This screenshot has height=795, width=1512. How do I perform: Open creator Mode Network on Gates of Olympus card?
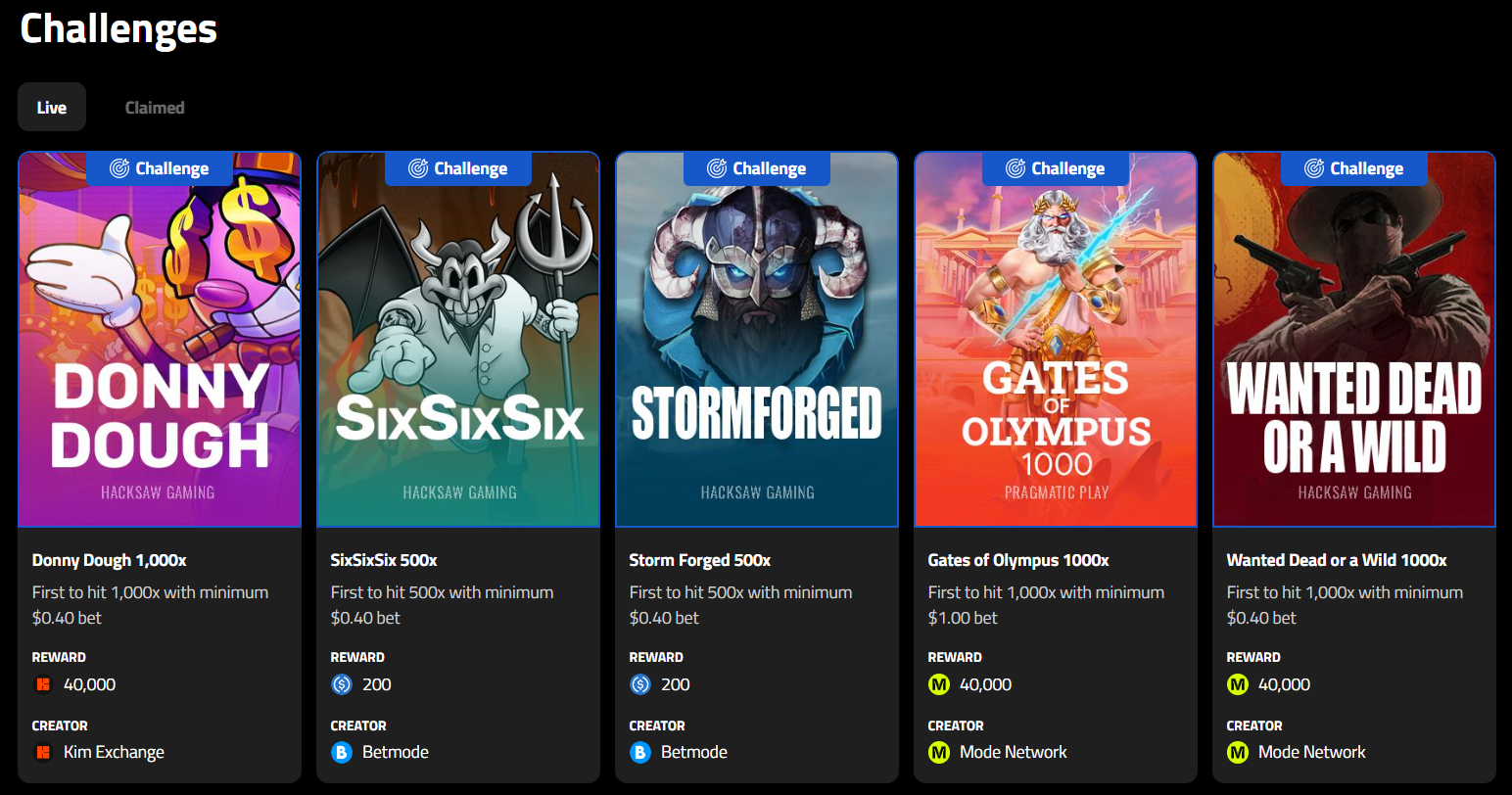coord(1014,752)
